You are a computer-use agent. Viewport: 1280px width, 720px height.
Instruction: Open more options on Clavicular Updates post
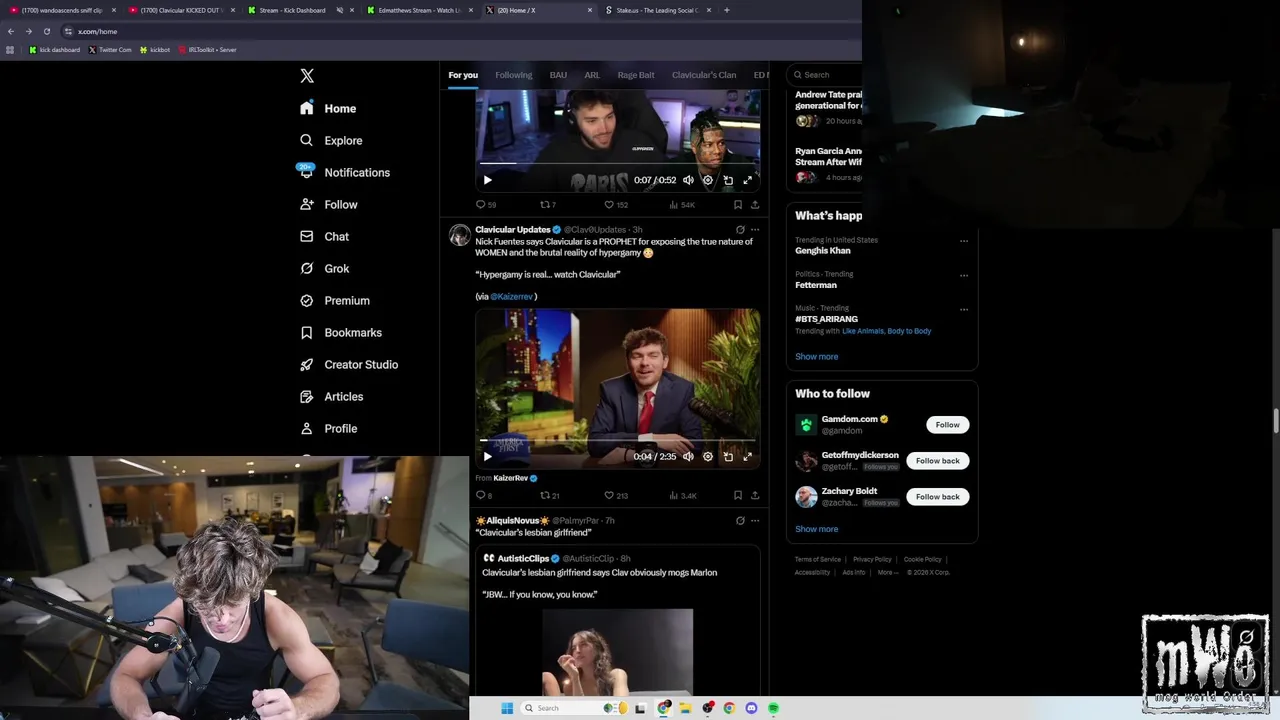[755, 230]
